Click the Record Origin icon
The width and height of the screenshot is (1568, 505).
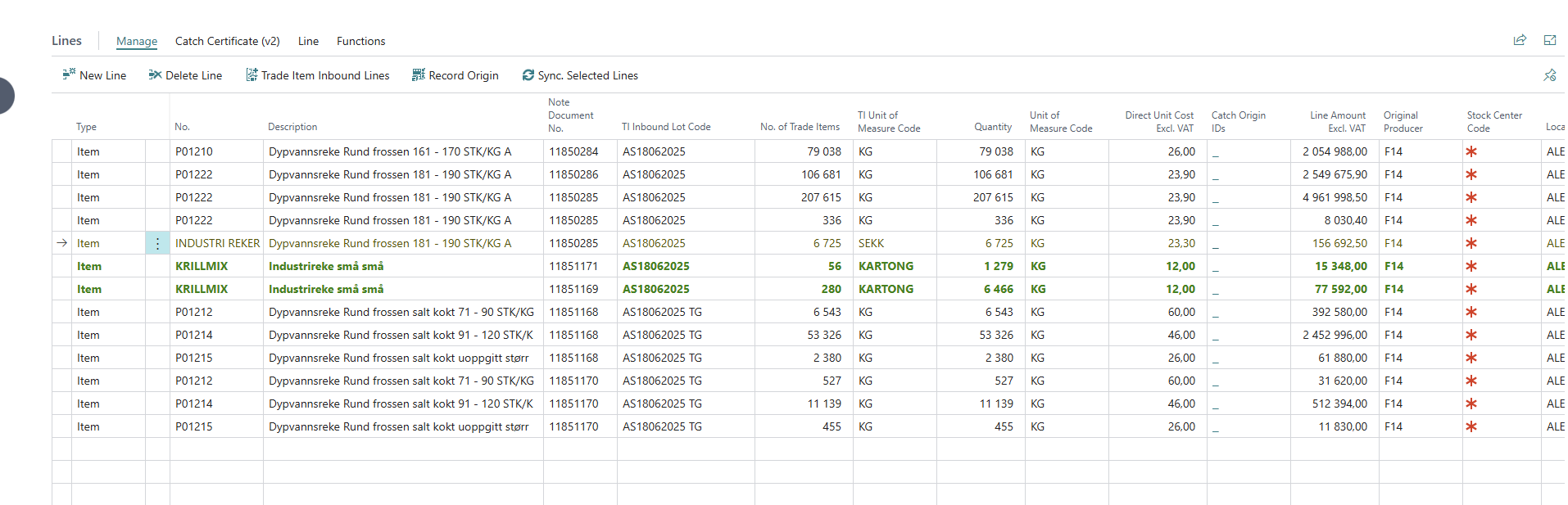tap(419, 75)
